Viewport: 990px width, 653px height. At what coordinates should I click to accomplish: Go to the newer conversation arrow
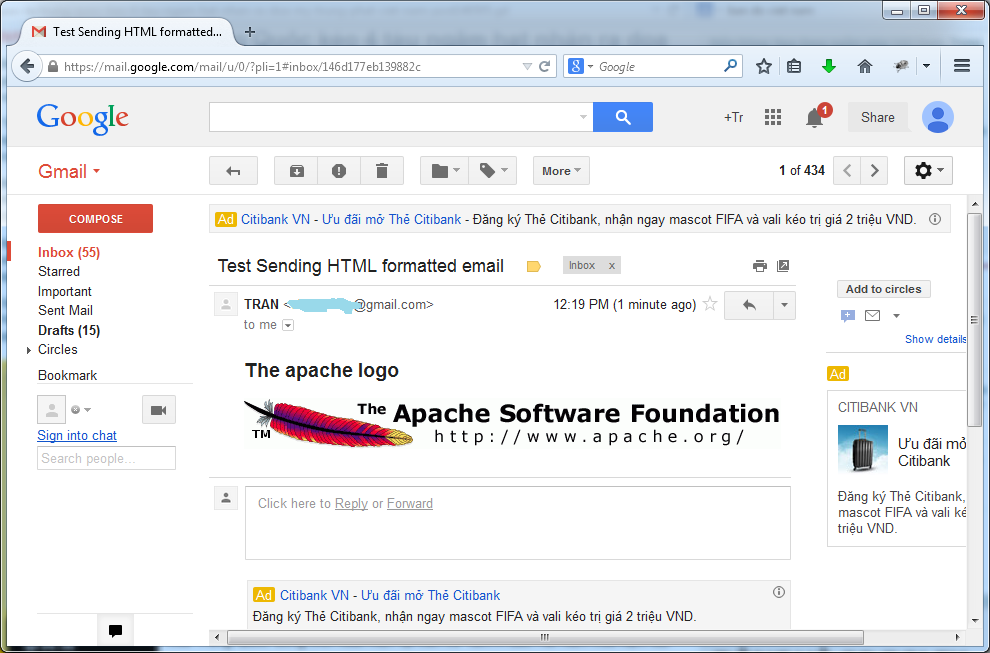click(x=847, y=171)
